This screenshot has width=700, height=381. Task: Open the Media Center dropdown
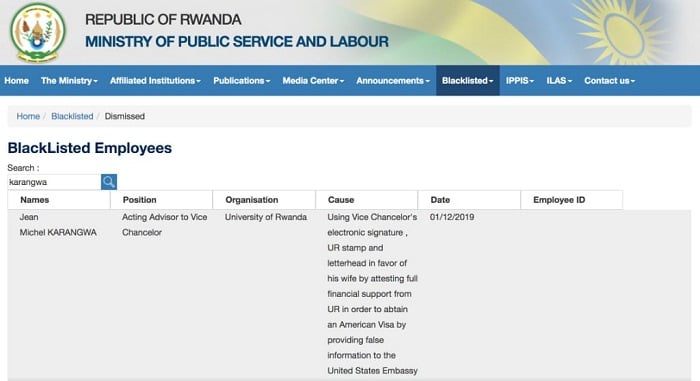click(x=313, y=81)
